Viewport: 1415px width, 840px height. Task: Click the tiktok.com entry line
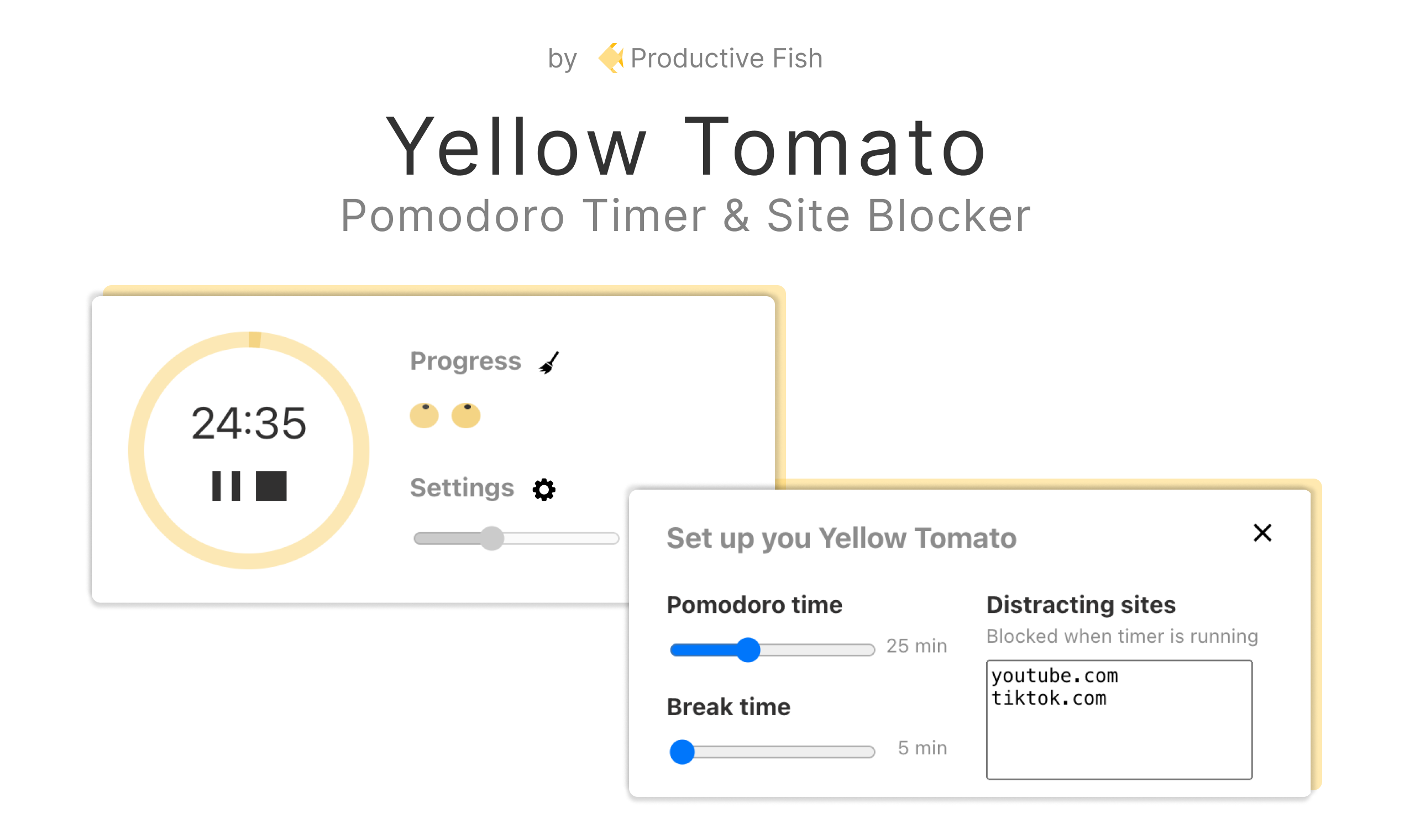(1048, 698)
